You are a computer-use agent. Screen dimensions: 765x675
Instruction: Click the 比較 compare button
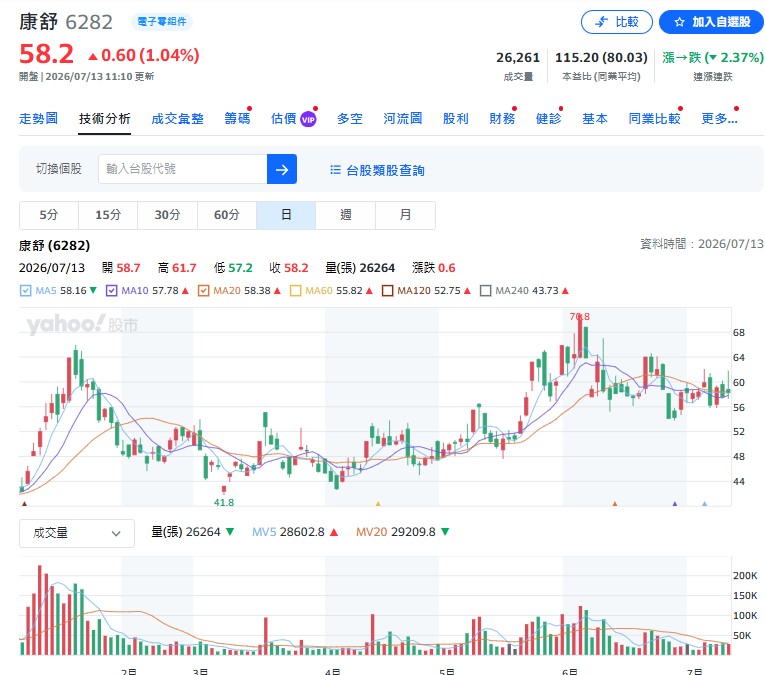[x=616, y=22]
